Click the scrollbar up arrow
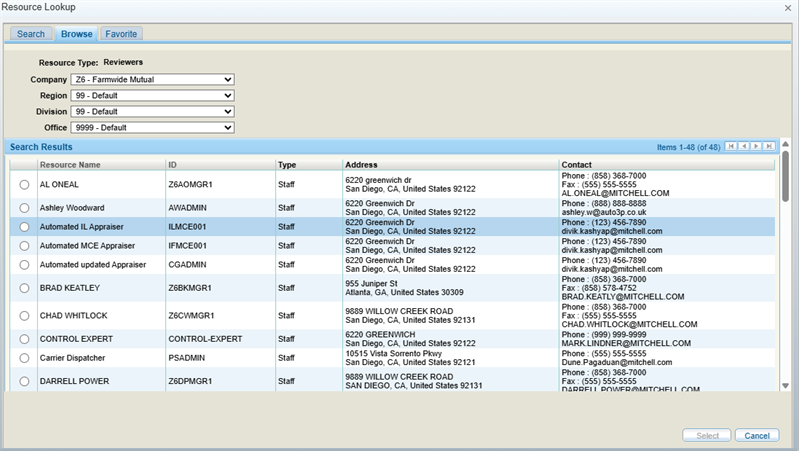 tap(786, 146)
